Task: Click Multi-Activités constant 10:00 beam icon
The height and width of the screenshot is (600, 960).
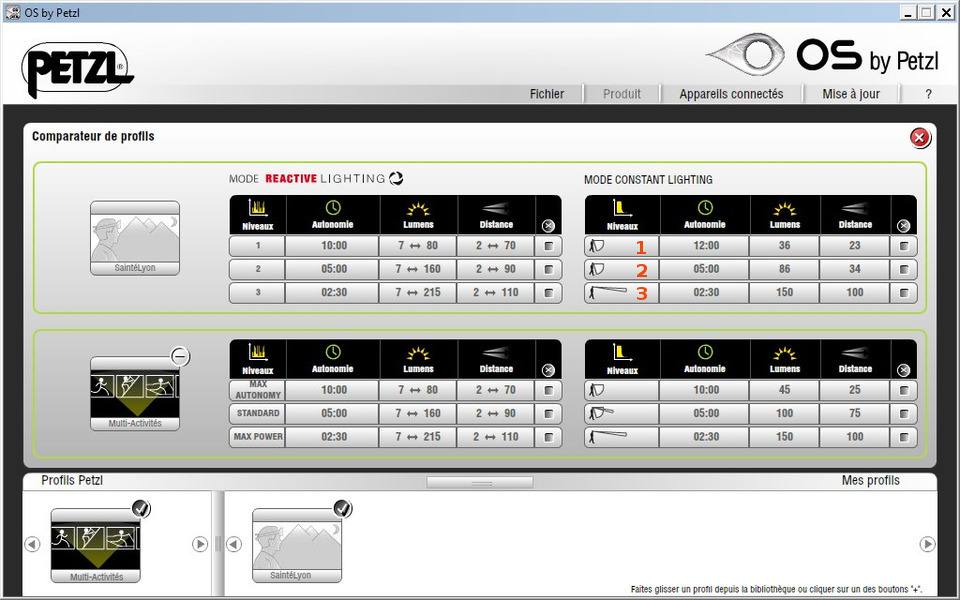Action: point(597,390)
